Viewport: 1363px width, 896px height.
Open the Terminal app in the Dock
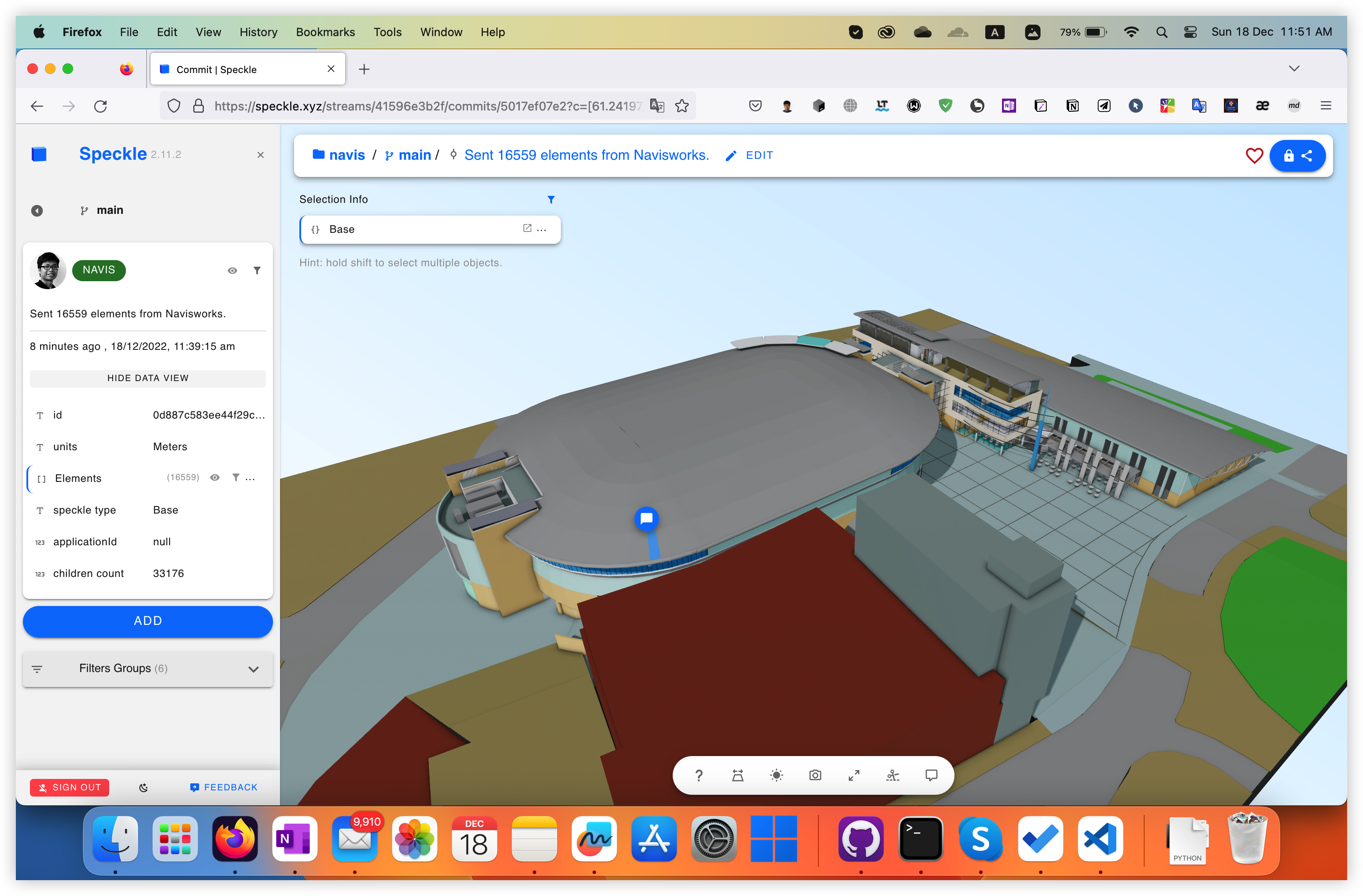[x=920, y=839]
